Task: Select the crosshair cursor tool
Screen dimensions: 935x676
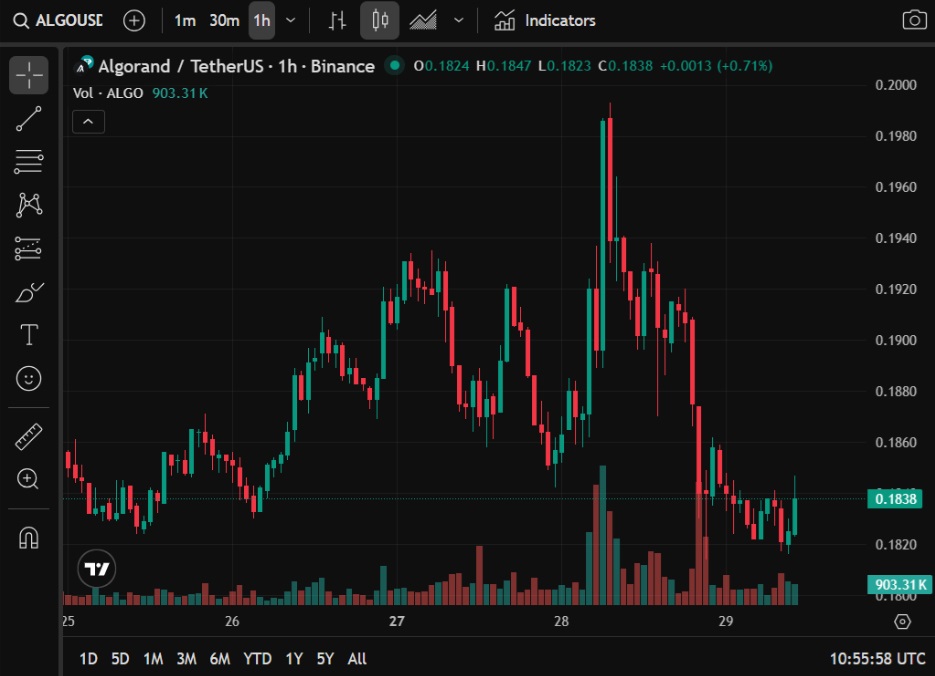Action: pyautogui.click(x=27, y=73)
